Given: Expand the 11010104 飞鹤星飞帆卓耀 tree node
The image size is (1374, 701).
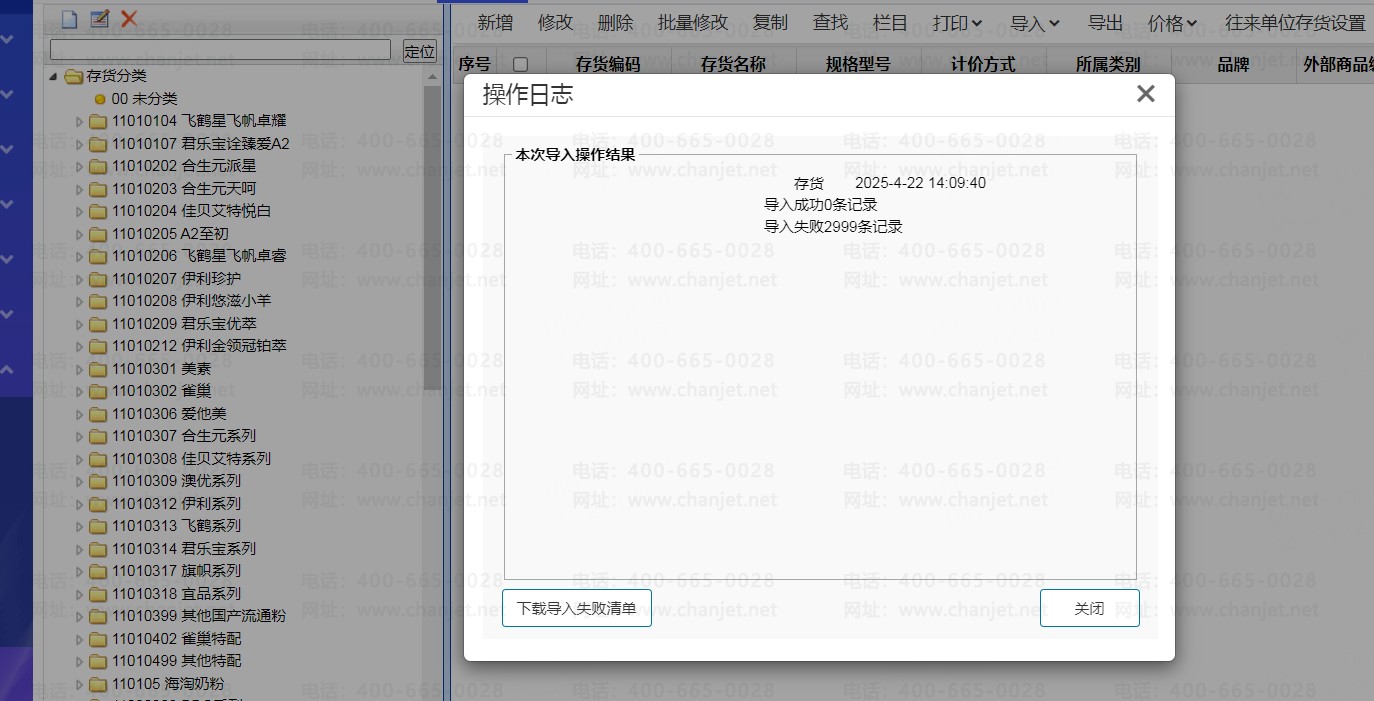Looking at the screenshot, I should [x=80, y=121].
